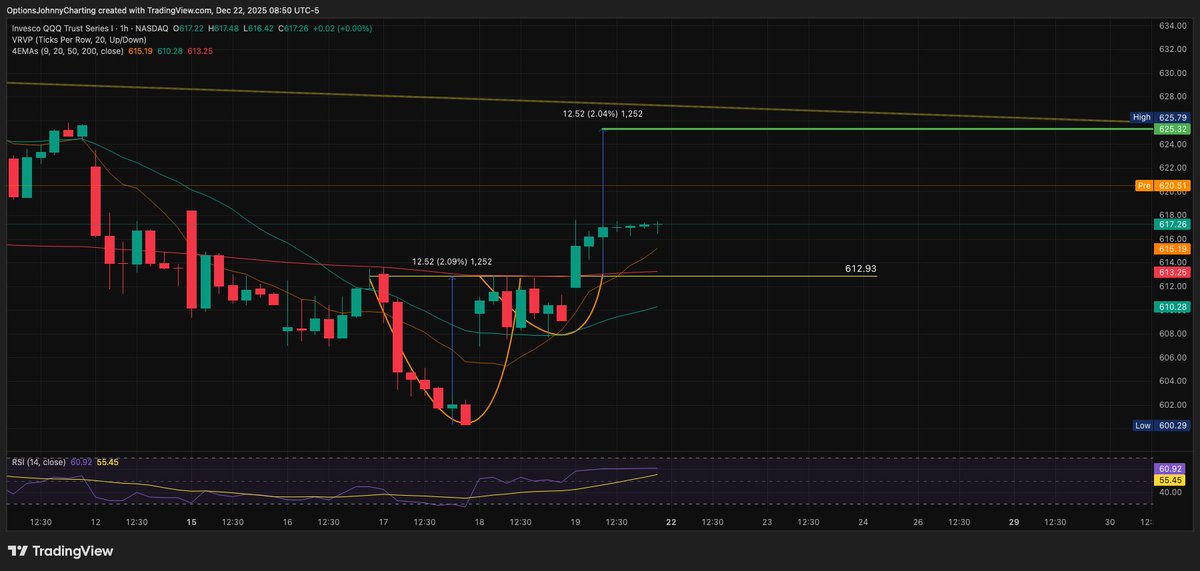The image size is (1200, 571).
Task: Click the 40.00 RSI scale value
Action: point(1172,492)
